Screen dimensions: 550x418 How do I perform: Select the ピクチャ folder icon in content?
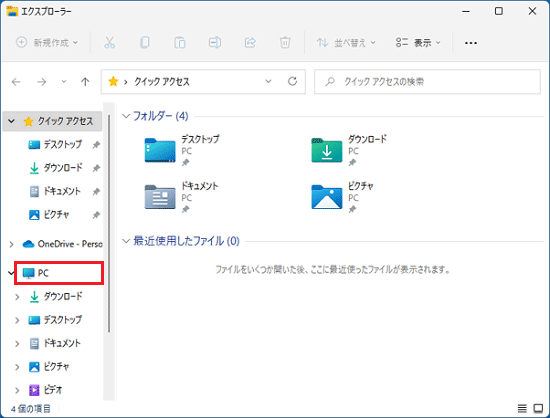point(327,197)
